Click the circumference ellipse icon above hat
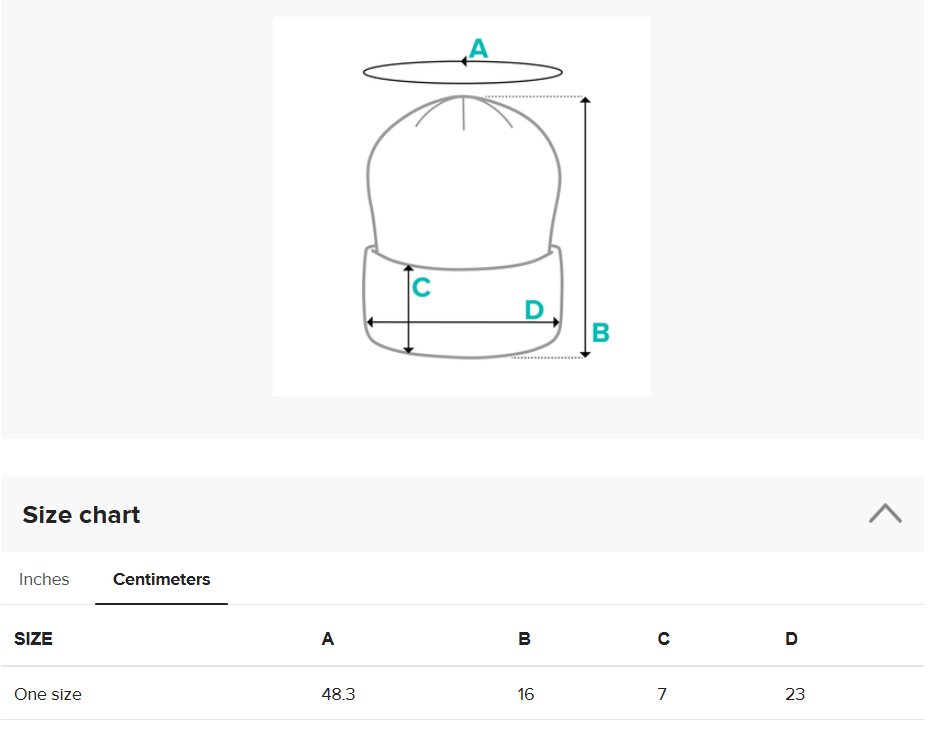The height and width of the screenshot is (751, 940). [462, 73]
